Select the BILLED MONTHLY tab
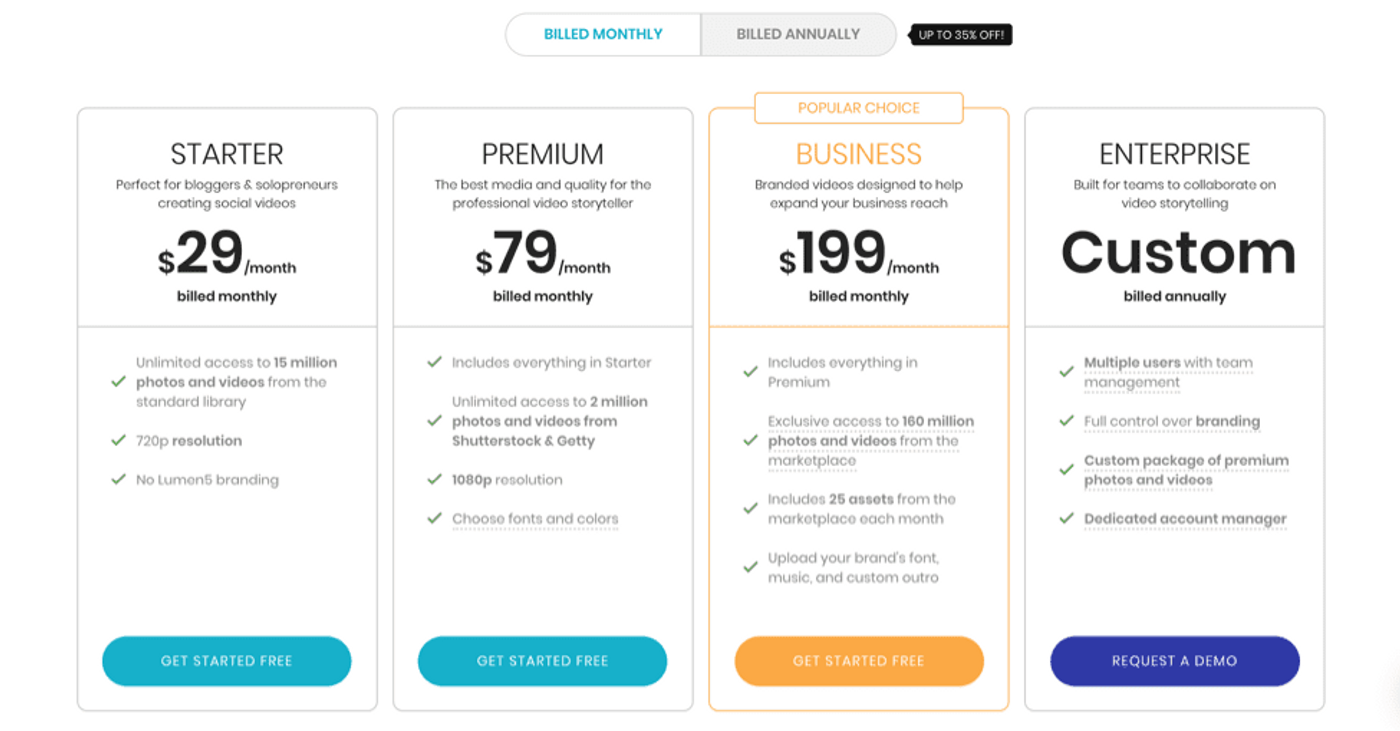This screenshot has width=1400, height=731. 604,33
